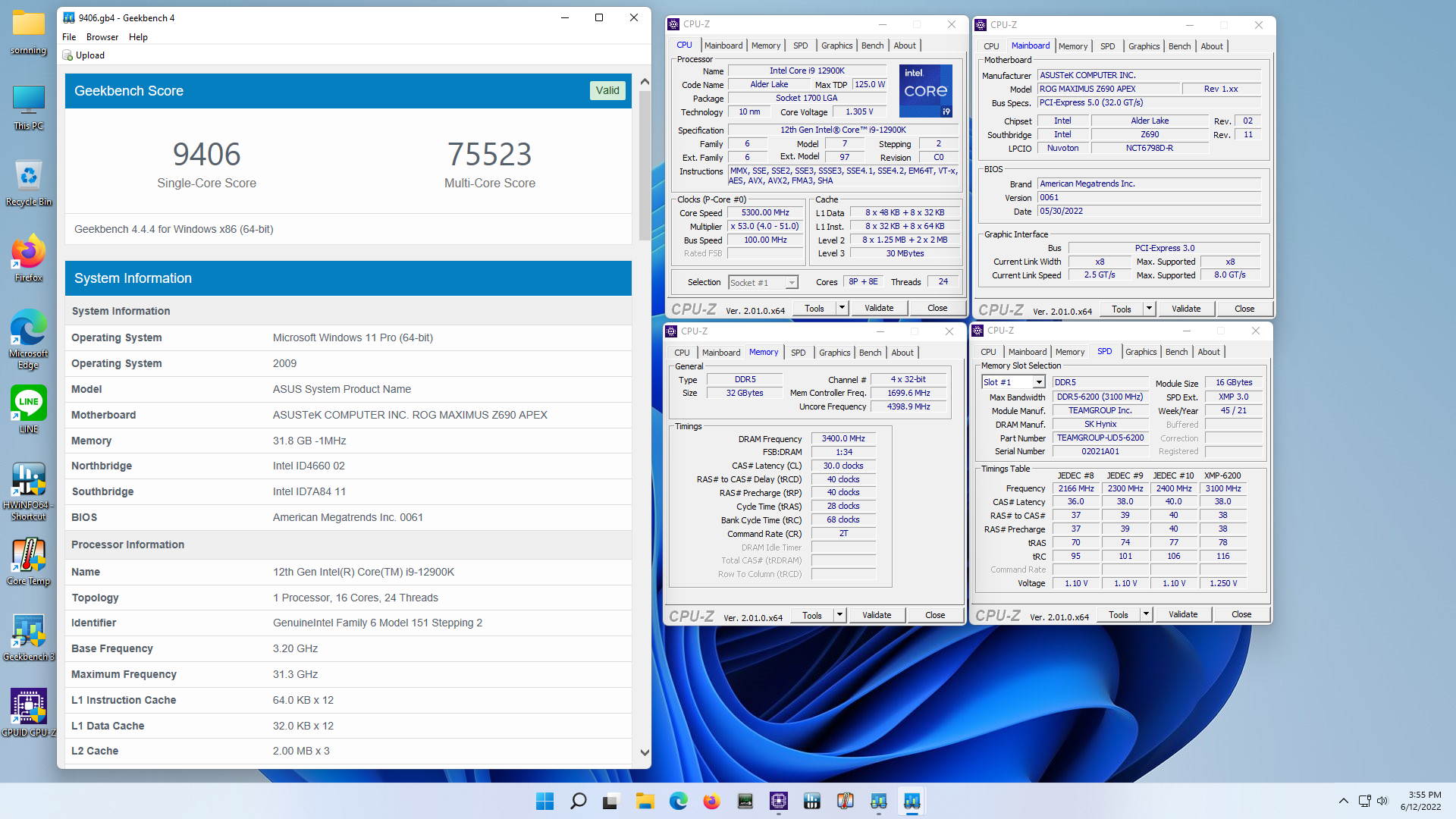Open Tools dropdown arrow in CPU tab window
This screenshot has height=819, width=1456.
842,308
